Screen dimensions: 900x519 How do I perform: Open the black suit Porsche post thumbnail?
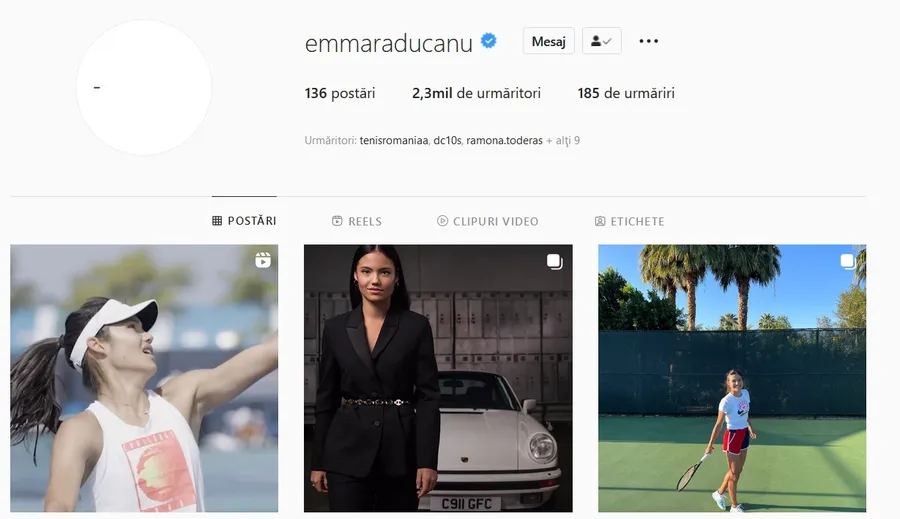tap(438, 378)
